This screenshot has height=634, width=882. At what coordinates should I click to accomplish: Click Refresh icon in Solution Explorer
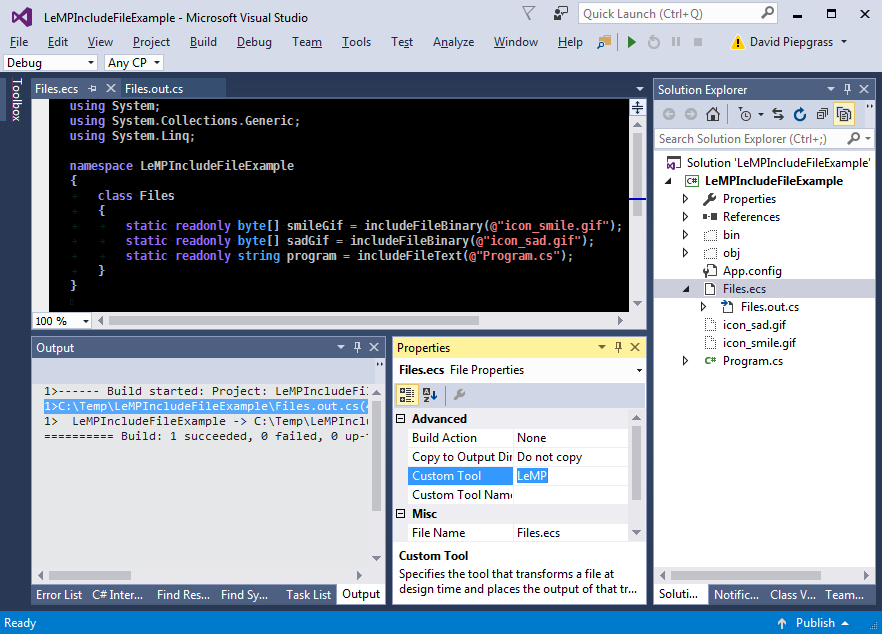(800, 115)
